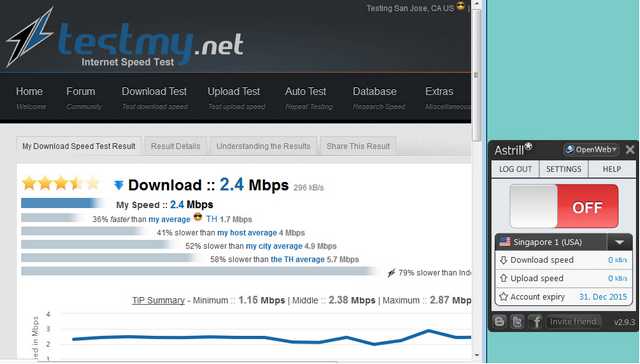
Task: Switch to Understanding the Results tab
Action: (x=263, y=146)
